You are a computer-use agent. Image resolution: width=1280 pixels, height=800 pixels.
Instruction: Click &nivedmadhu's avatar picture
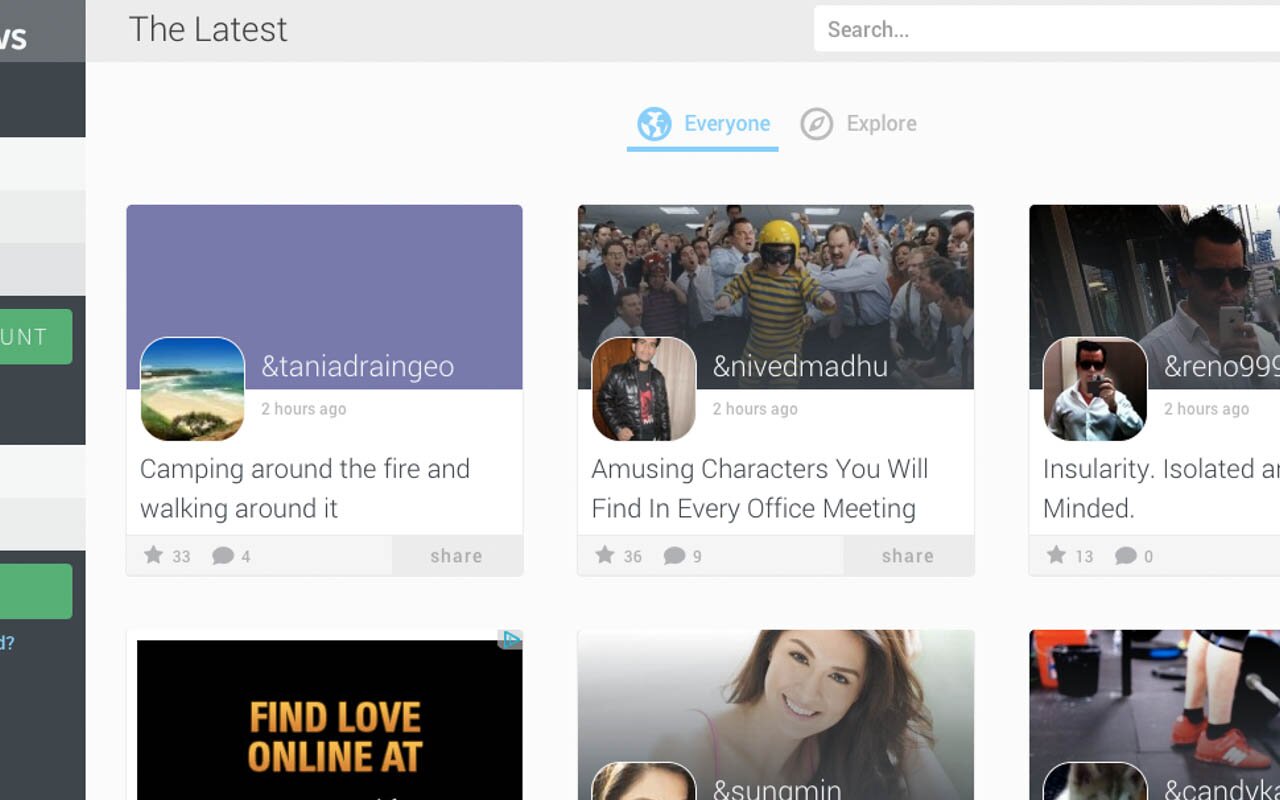pos(644,389)
